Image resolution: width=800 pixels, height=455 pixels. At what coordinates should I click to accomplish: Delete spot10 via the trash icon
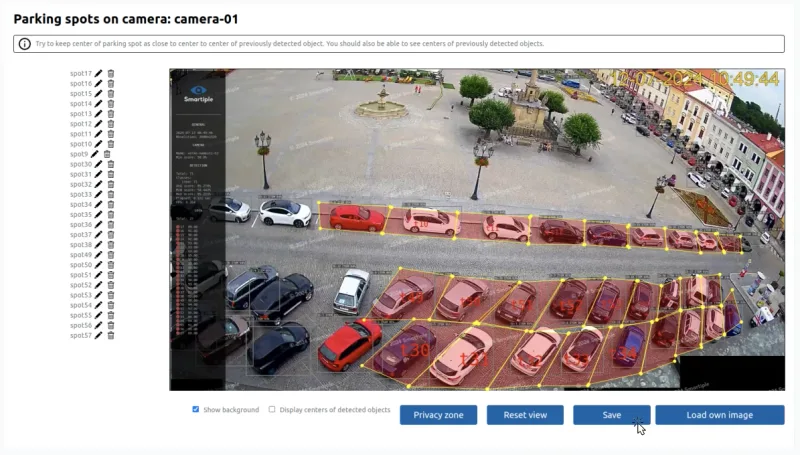tap(111, 144)
